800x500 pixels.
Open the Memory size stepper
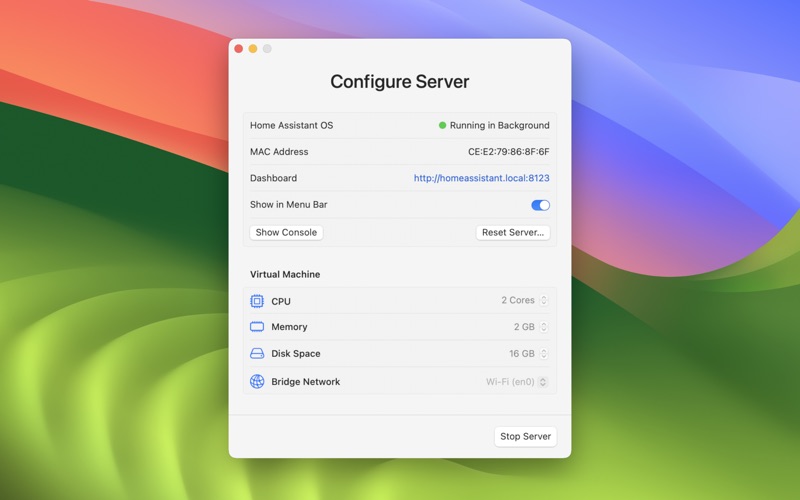544,327
